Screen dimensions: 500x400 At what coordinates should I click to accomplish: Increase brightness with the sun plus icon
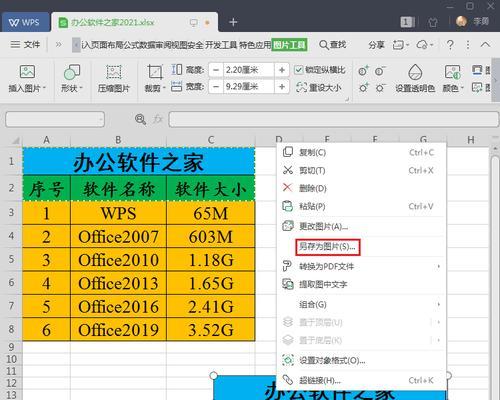(363, 87)
